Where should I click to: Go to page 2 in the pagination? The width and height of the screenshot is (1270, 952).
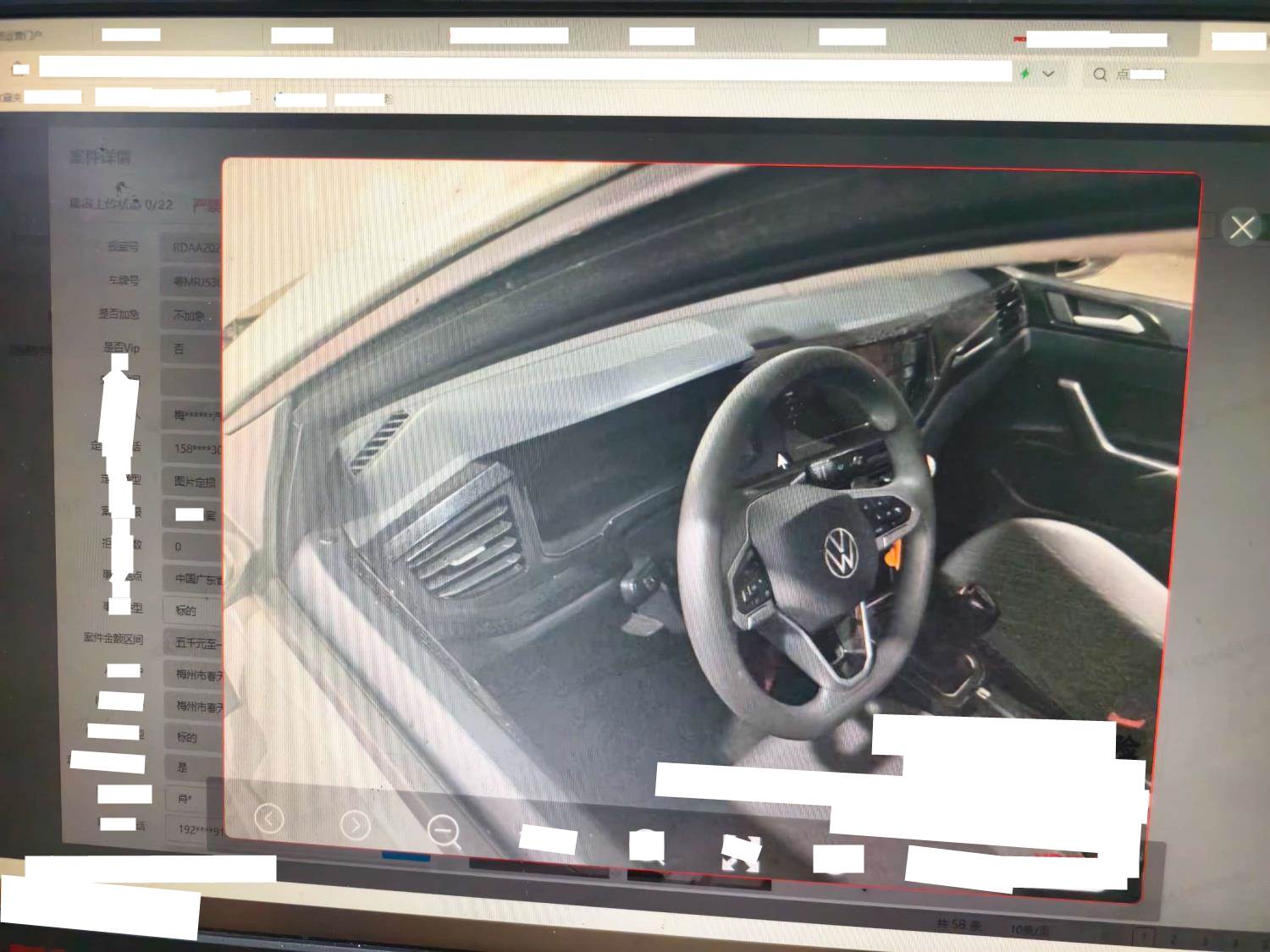[1173, 938]
